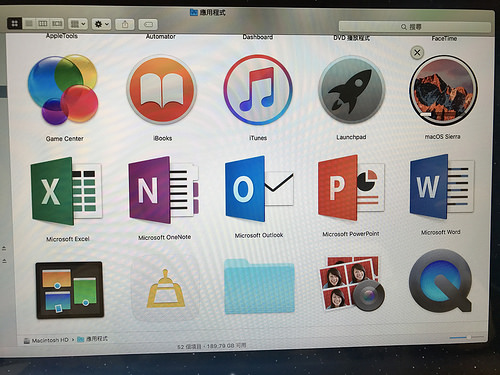Screen dimensions: 500x375
Task: Switch Finder to list view
Action: [x=29, y=23]
